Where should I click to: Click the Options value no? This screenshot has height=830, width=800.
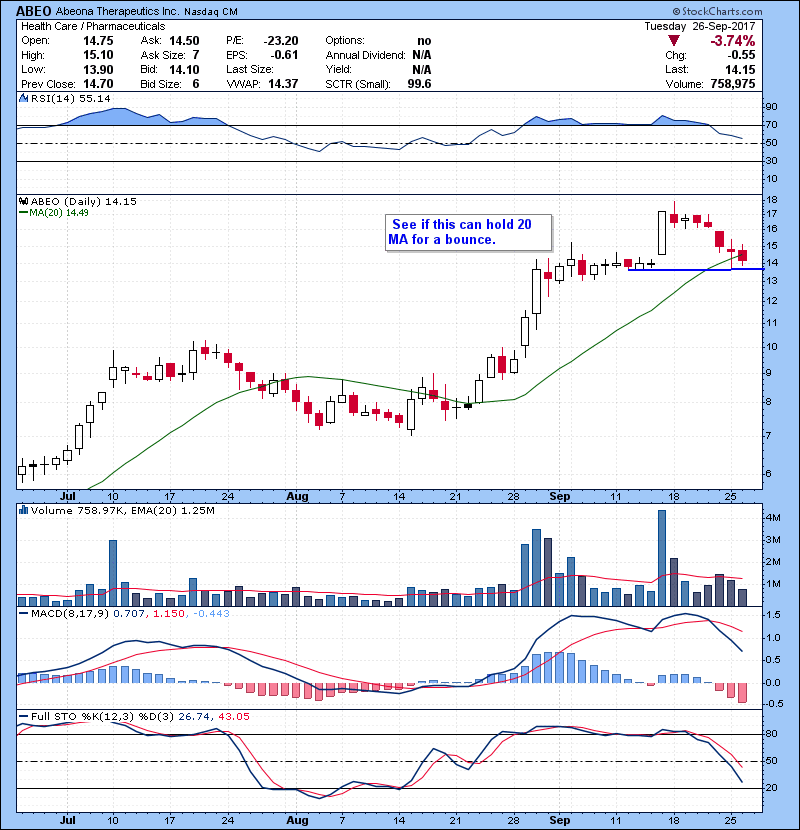424,41
